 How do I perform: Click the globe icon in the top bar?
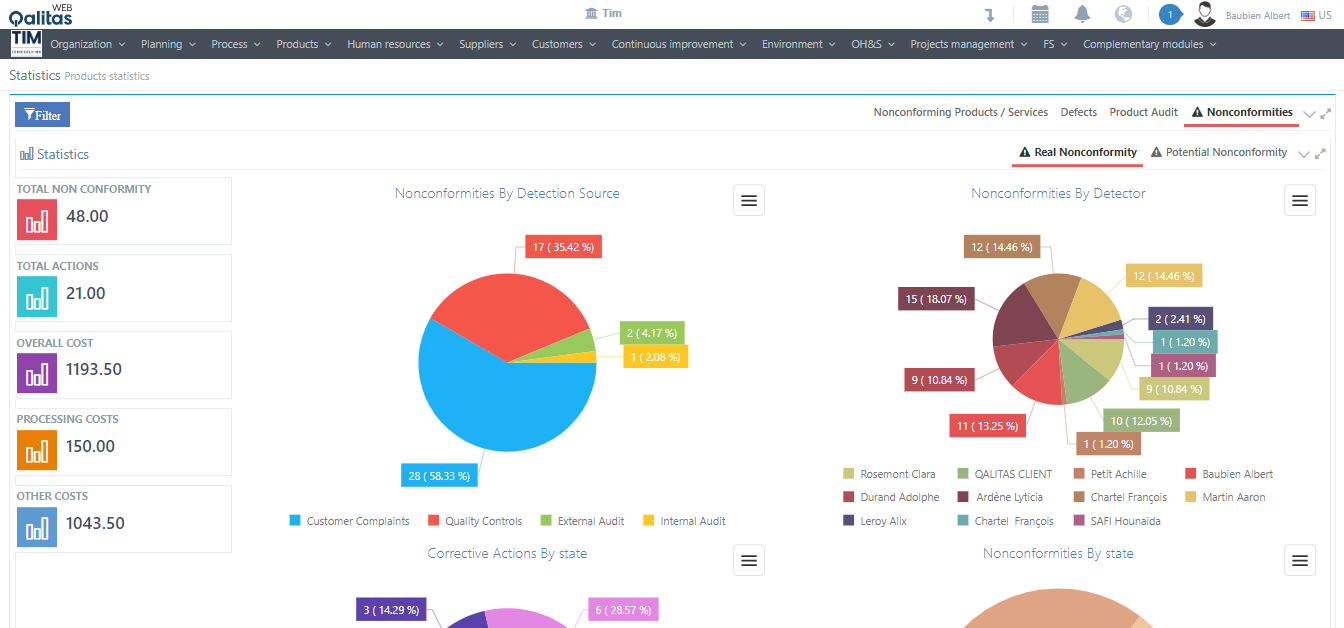click(1123, 14)
